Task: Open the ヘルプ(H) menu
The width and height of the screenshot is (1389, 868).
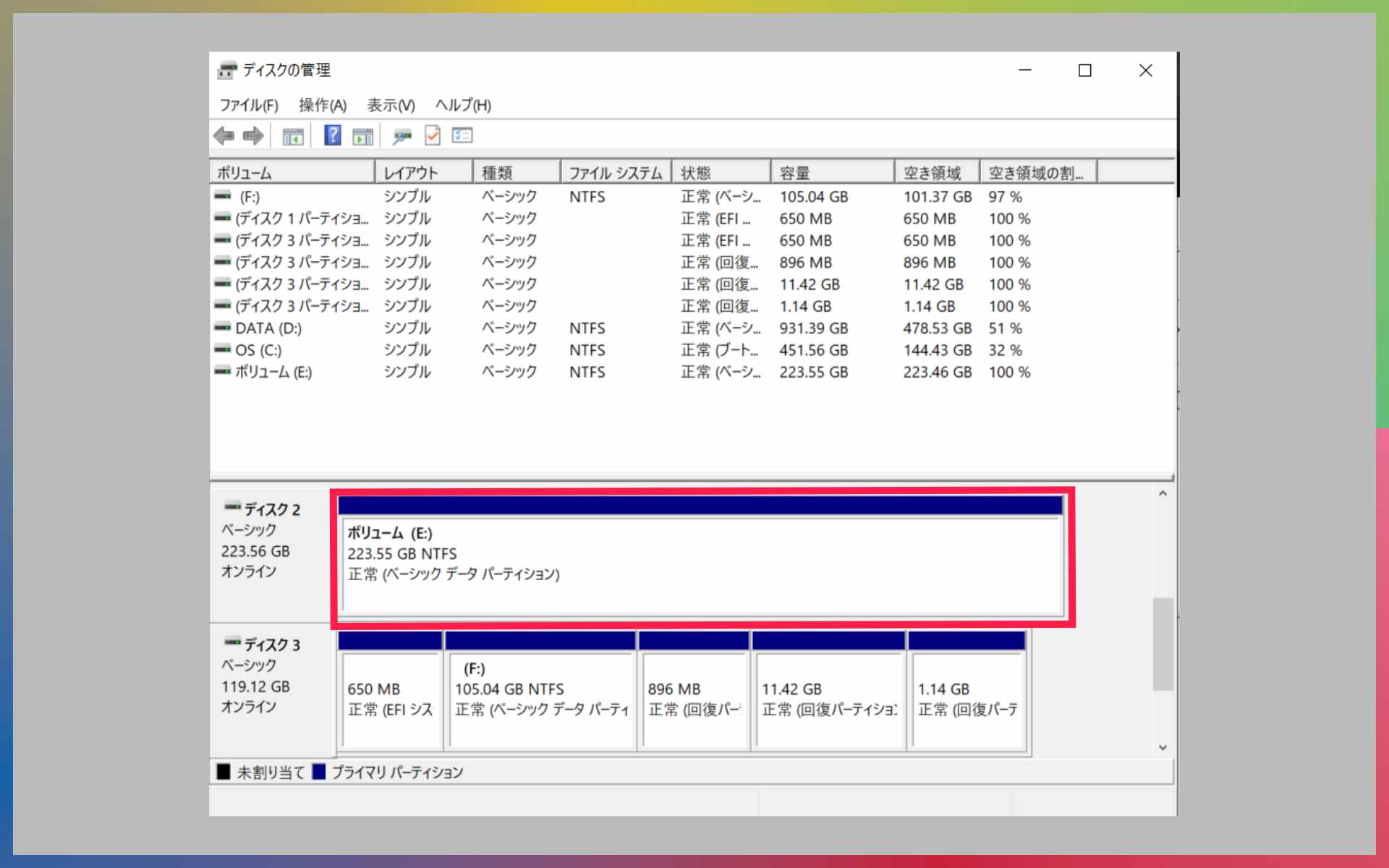Action: [x=463, y=106]
